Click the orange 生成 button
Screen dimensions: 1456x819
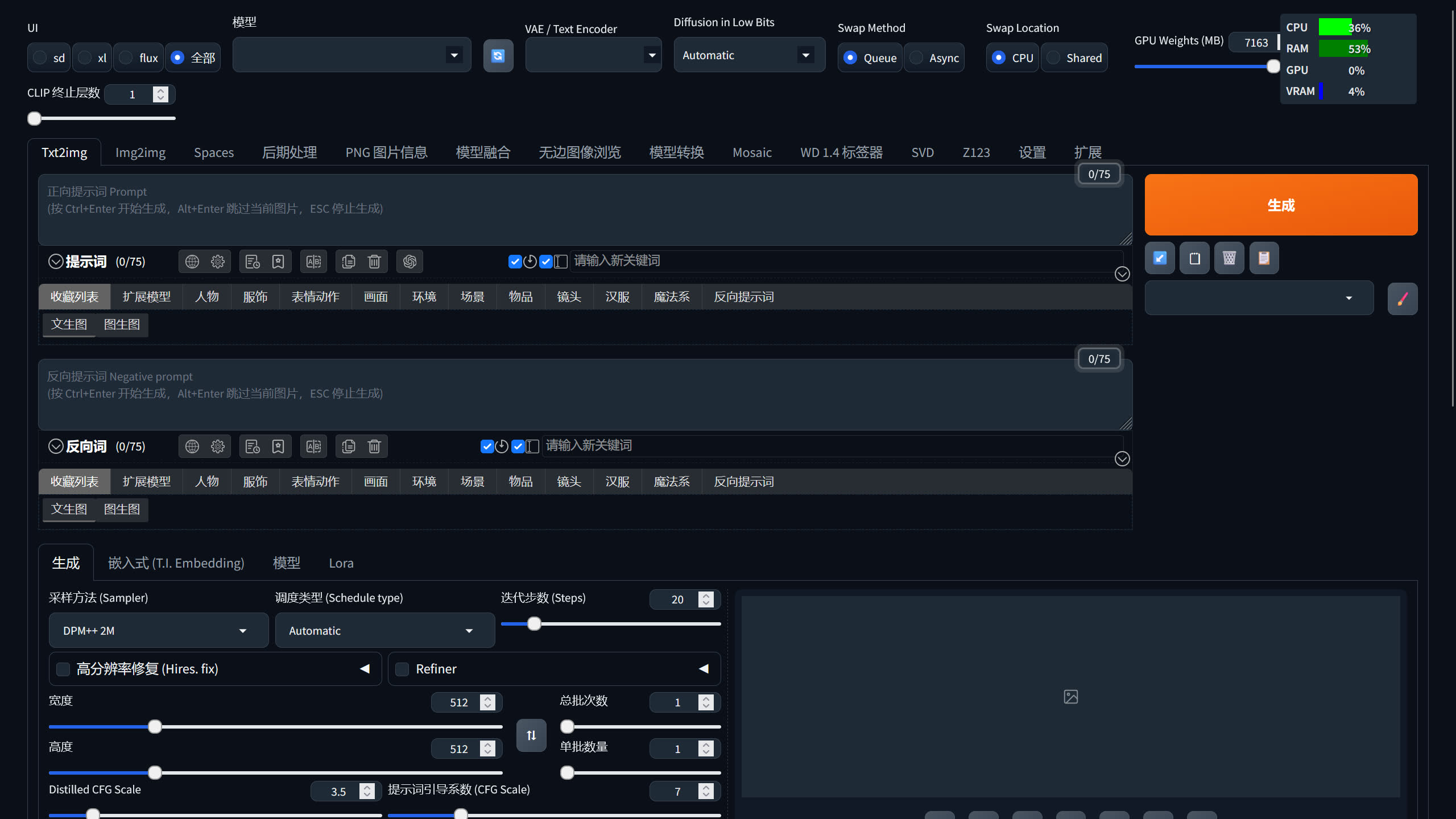point(1281,205)
